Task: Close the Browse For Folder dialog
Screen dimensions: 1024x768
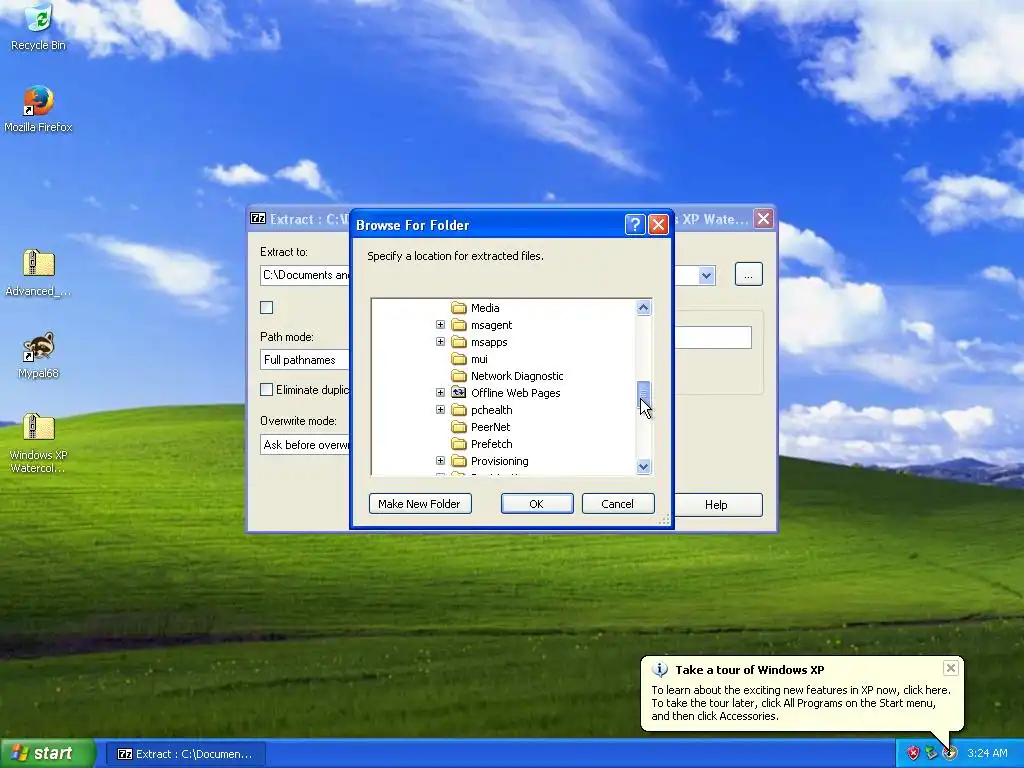Action: 658,225
